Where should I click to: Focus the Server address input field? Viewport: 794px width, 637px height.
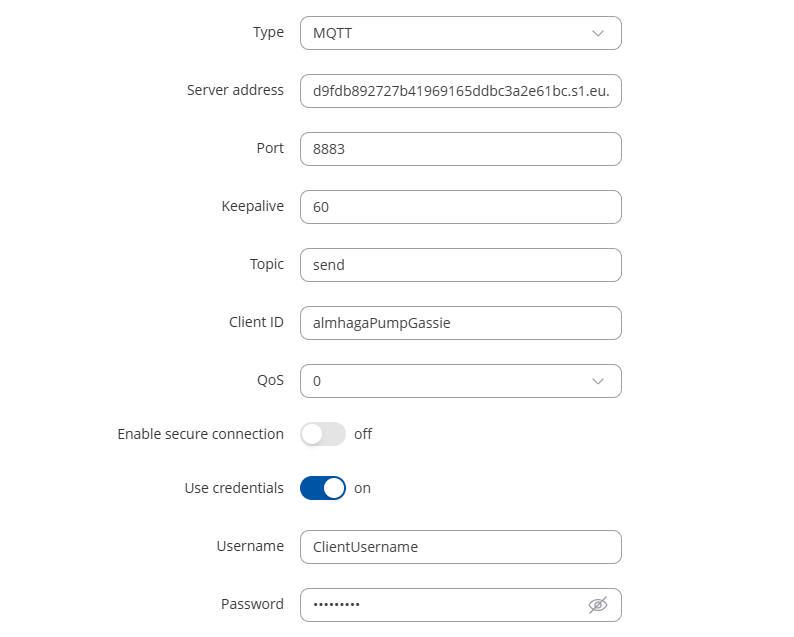pyautogui.click(x=460, y=91)
